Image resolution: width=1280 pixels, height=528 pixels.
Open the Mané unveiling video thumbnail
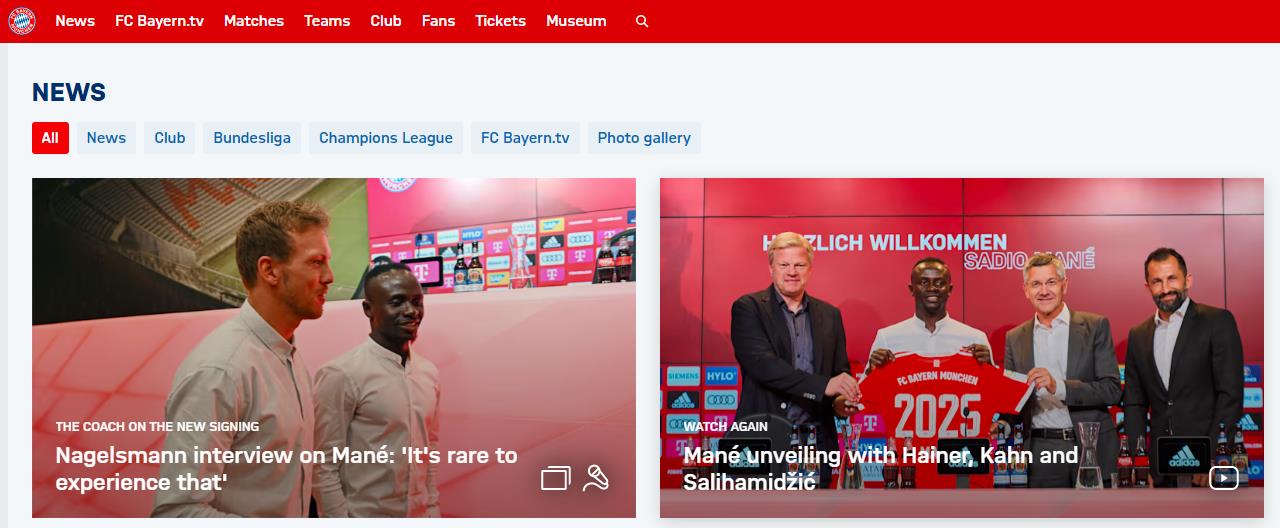(x=962, y=348)
